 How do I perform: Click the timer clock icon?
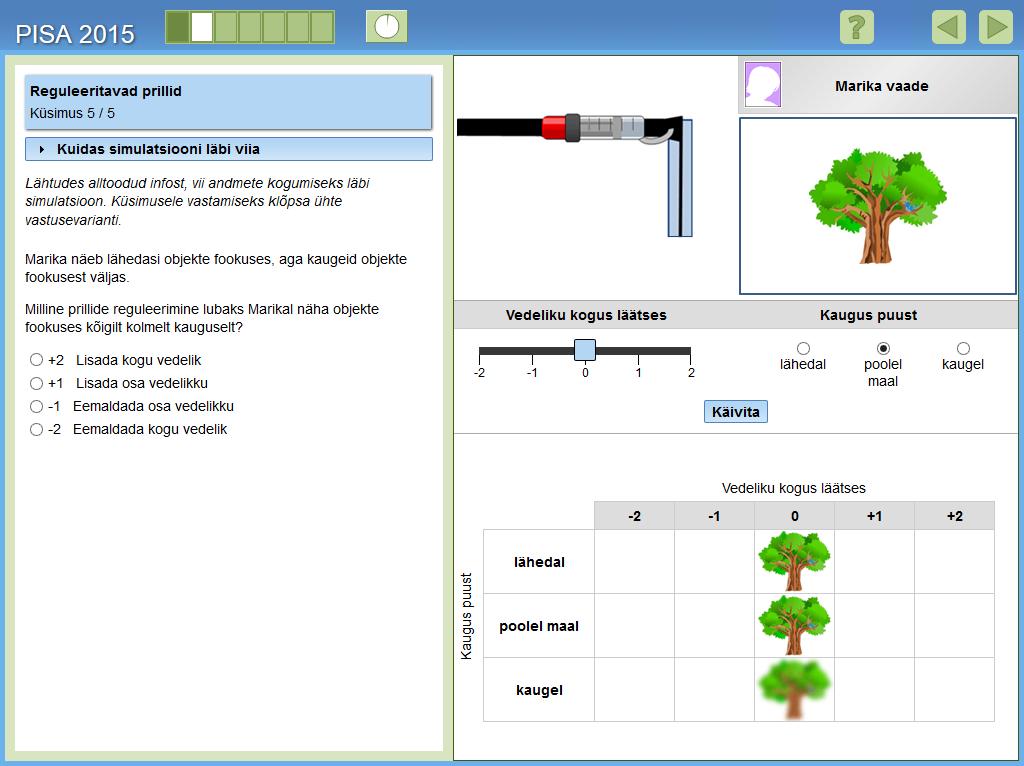[x=387, y=27]
